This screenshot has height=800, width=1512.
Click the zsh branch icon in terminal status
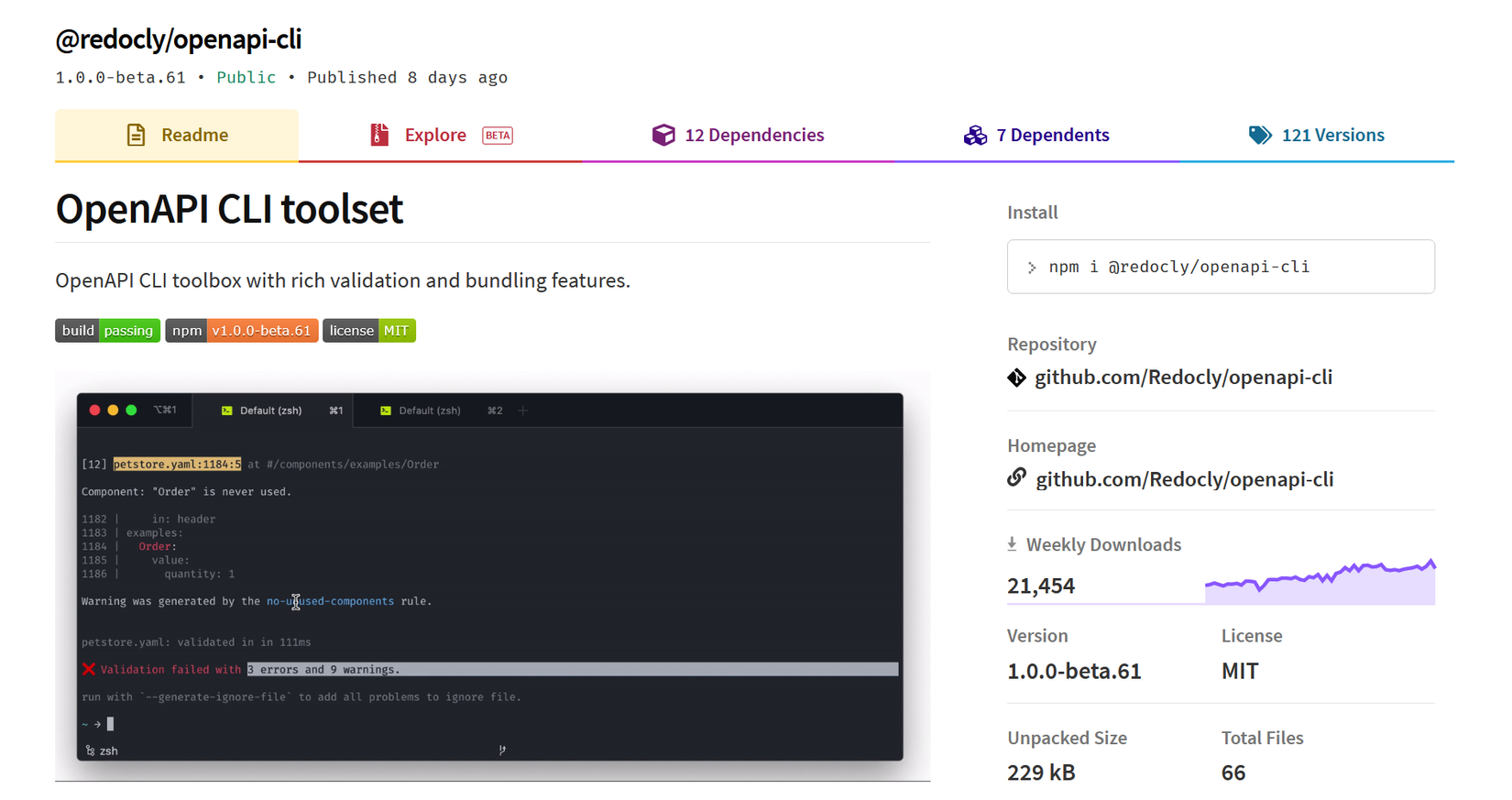pos(90,751)
